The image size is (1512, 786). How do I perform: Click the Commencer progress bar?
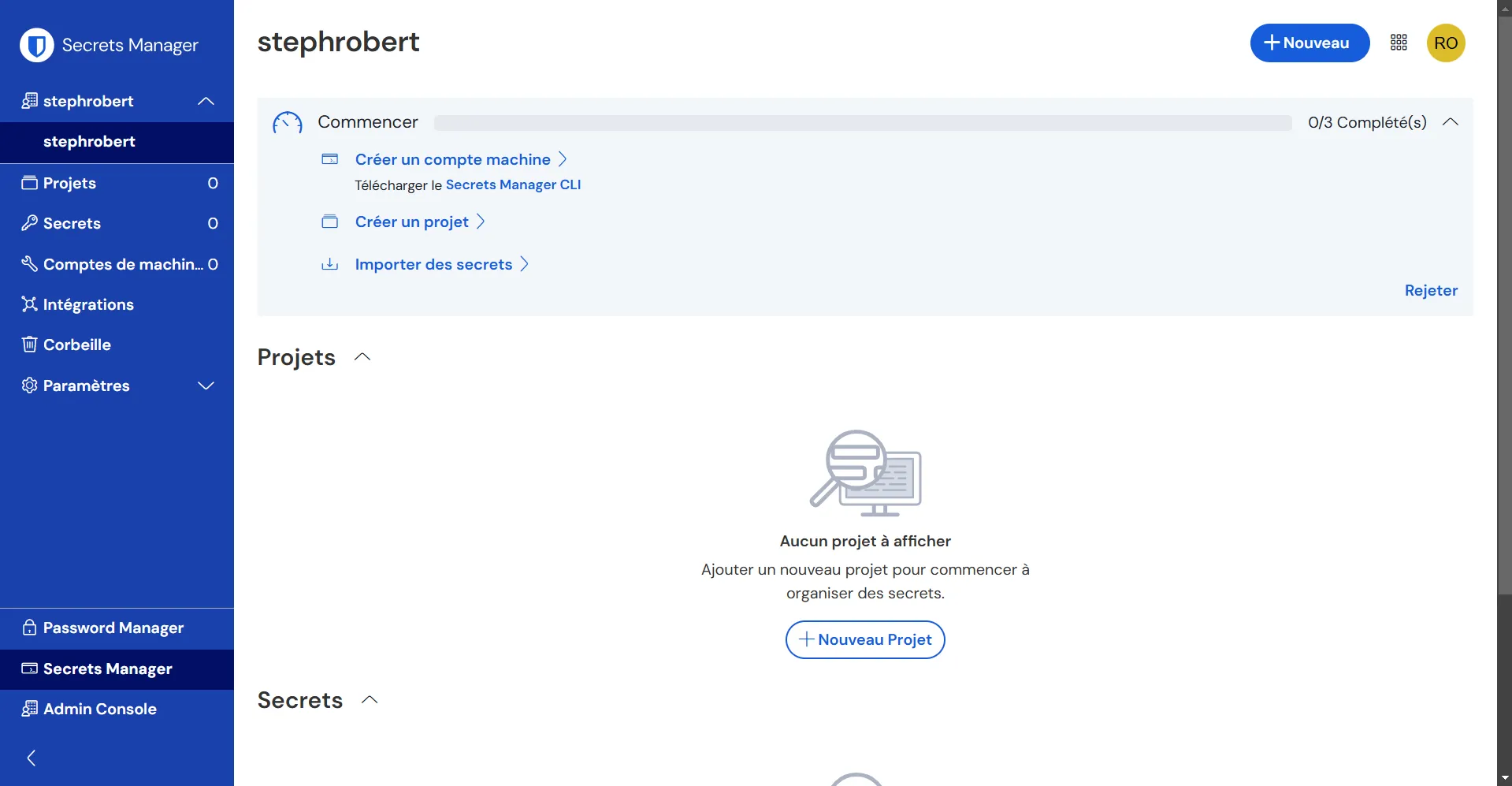click(x=862, y=122)
